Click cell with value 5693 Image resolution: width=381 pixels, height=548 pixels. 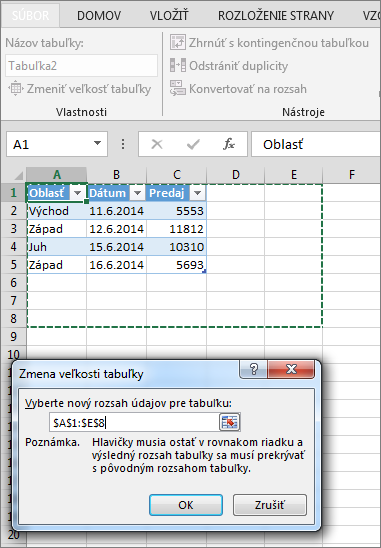click(177, 265)
